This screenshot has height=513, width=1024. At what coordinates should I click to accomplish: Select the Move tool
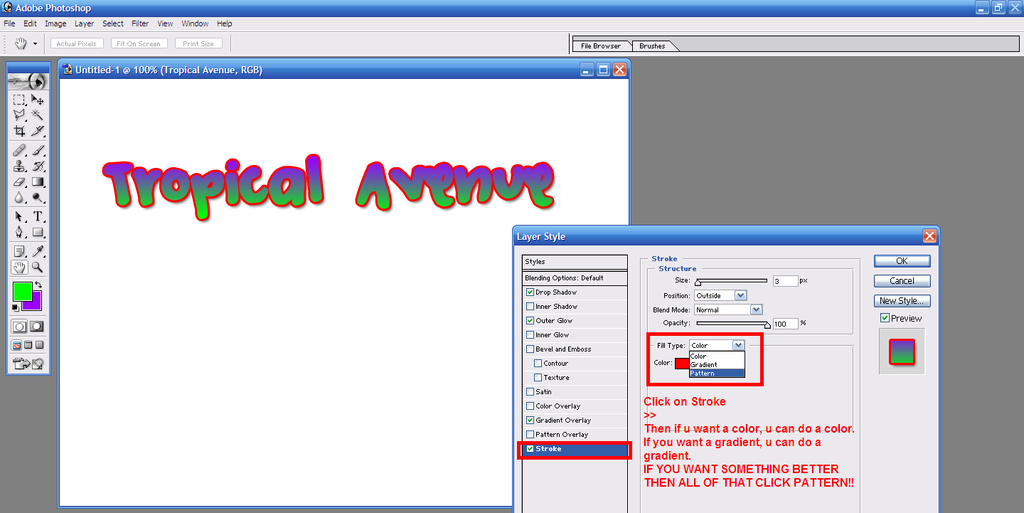point(38,100)
